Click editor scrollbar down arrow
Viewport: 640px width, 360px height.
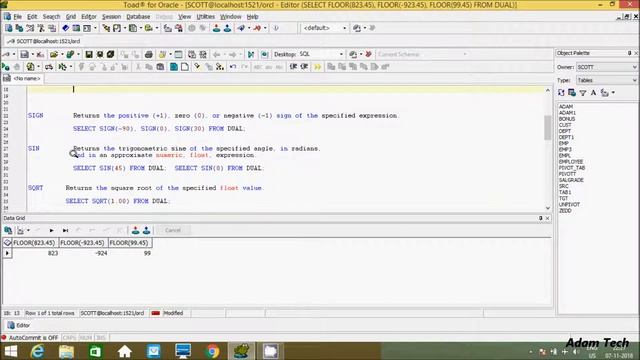click(x=548, y=208)
